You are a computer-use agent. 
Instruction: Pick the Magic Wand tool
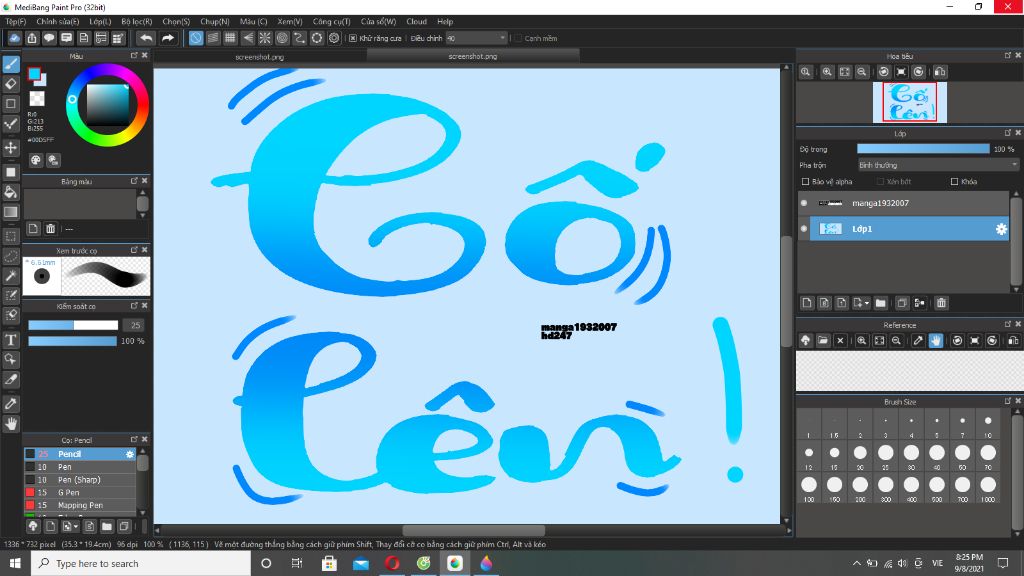[x=10, y=276]
